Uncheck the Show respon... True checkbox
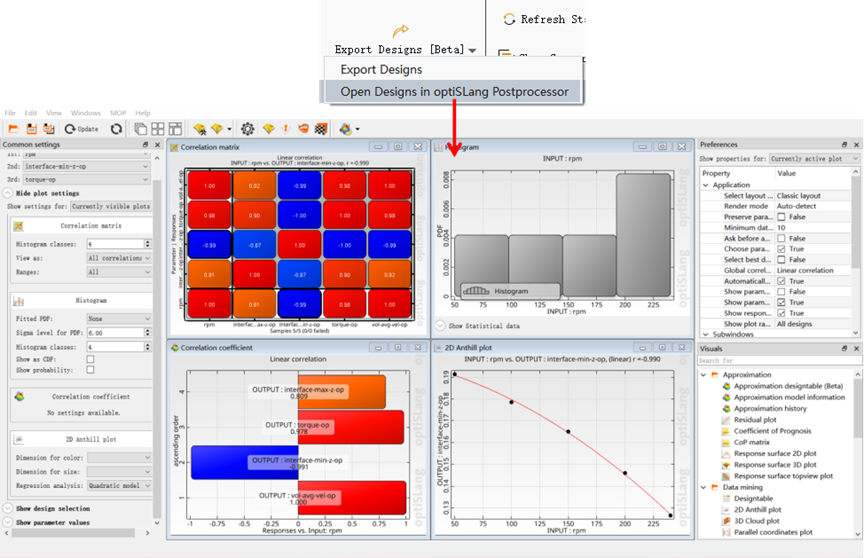This screenshot has height=558, width=864. click(781, 313)
